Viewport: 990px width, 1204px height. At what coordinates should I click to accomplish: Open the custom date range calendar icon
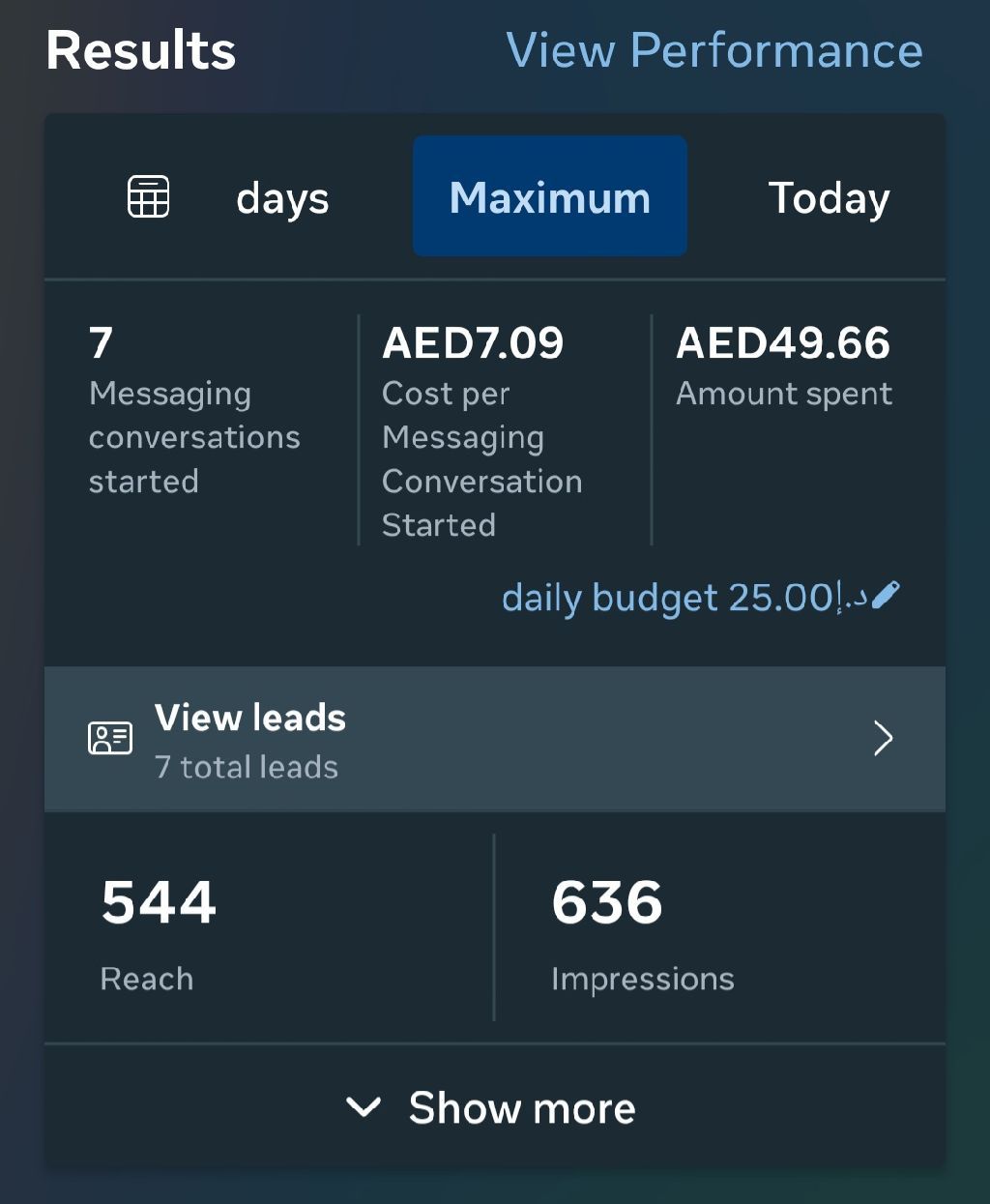[149, 197]
